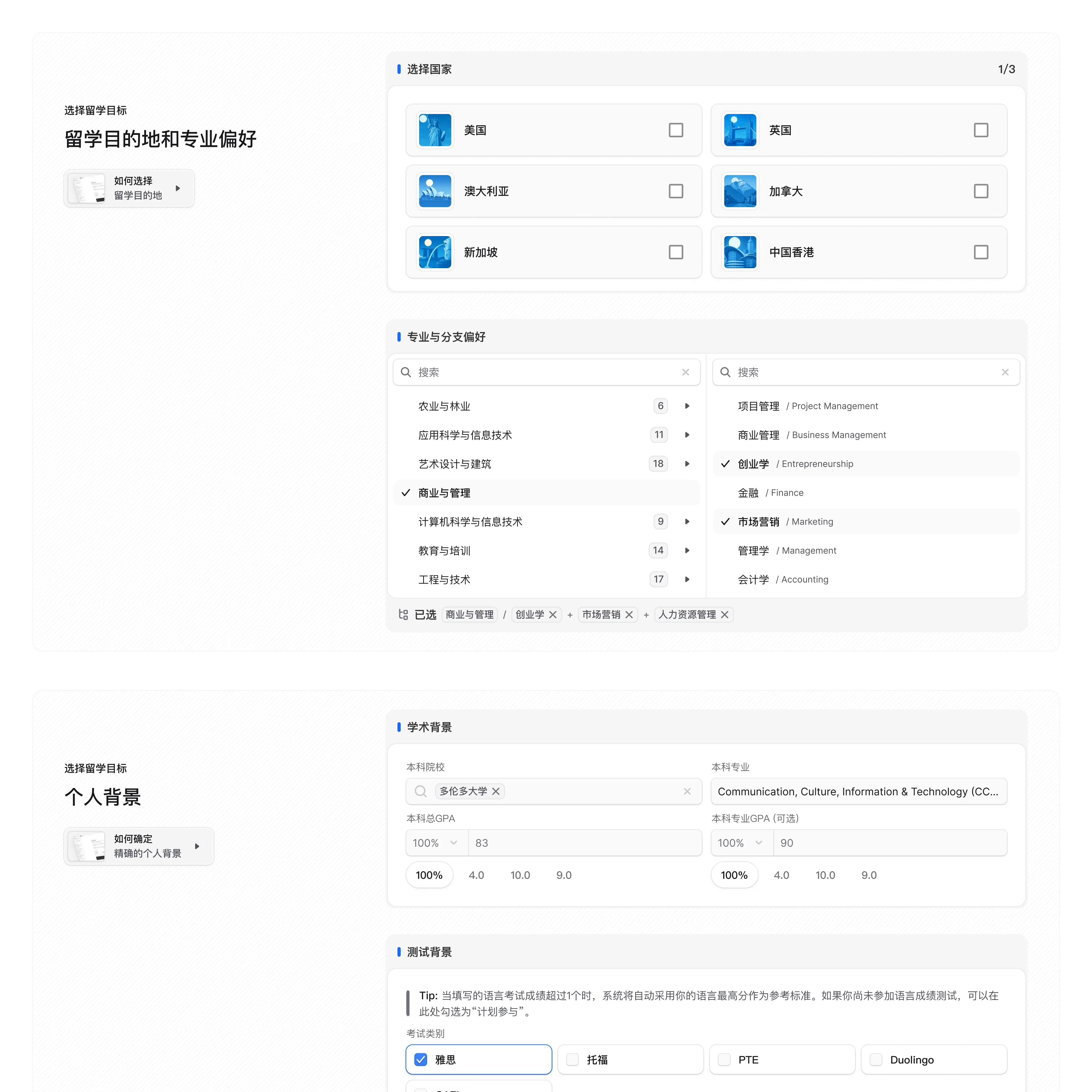Check the 英国 country checkbox
The image size is (1092, 1092).
tap(981, 130)
